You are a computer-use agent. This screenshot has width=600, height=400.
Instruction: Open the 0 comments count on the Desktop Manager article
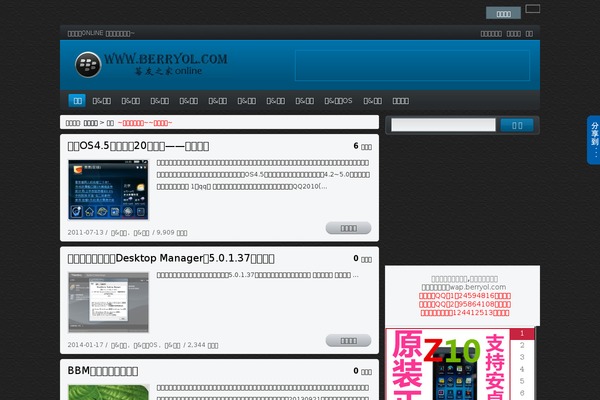point(362,259)
